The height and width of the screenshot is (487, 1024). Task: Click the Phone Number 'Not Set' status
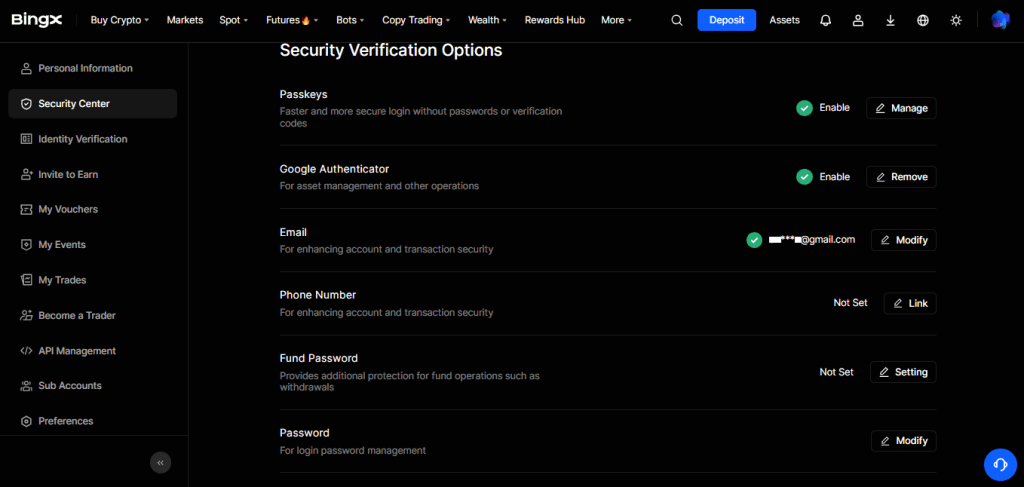pyautogui.click(x=850, y=303)
